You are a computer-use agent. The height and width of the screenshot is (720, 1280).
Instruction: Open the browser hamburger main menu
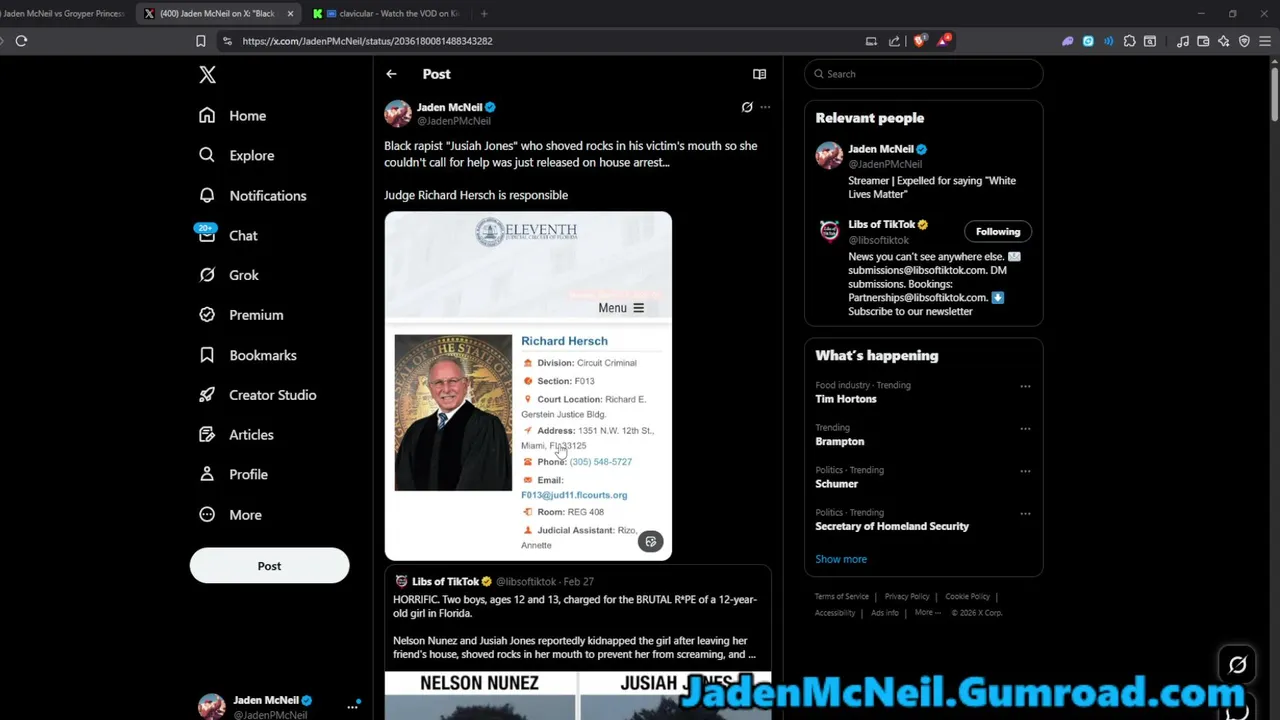click(x=1265, y=41)
